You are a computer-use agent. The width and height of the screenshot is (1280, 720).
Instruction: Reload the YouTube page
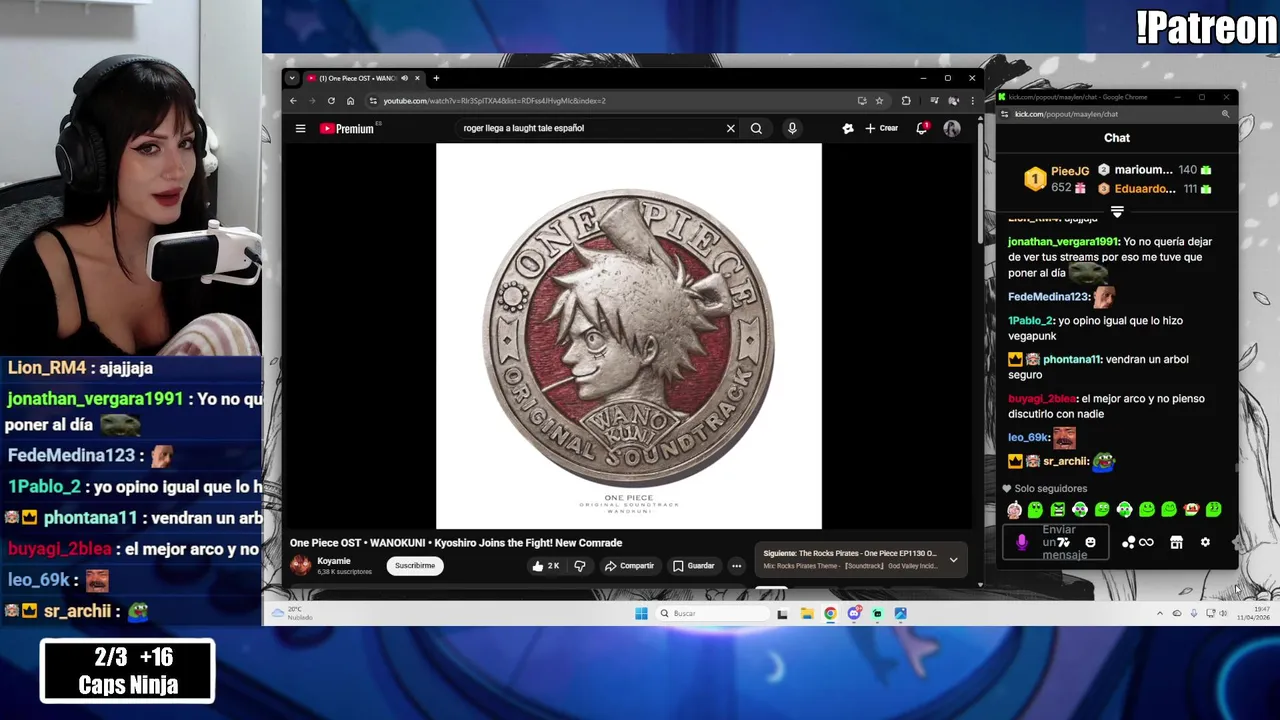pos(331,101)
